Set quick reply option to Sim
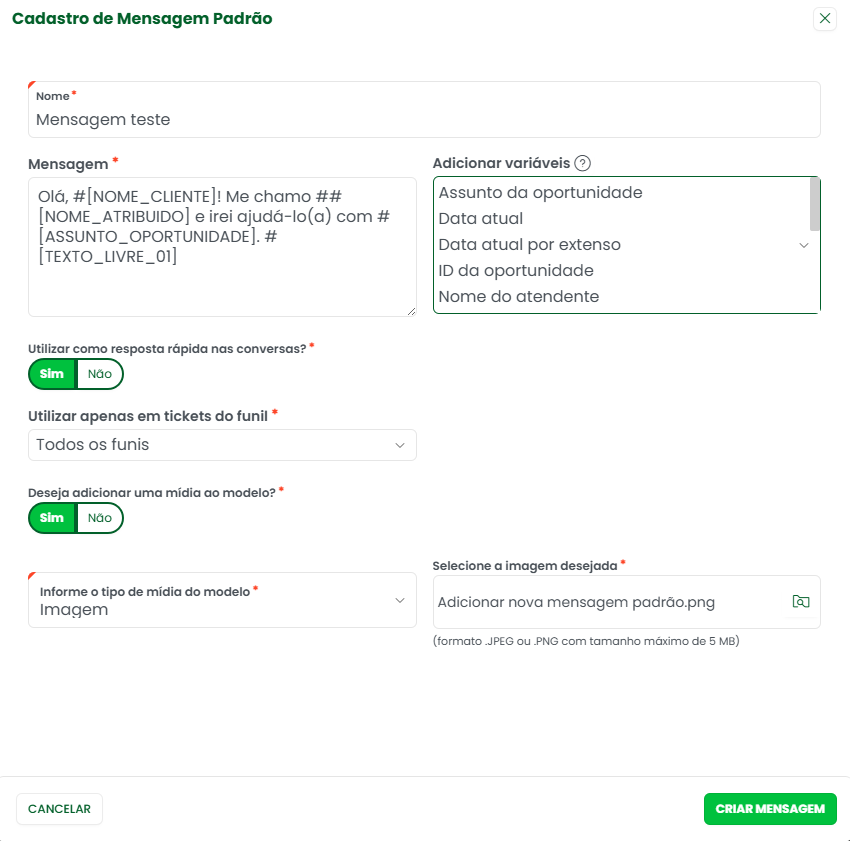850x841 pixels. [x=52, y=374]
